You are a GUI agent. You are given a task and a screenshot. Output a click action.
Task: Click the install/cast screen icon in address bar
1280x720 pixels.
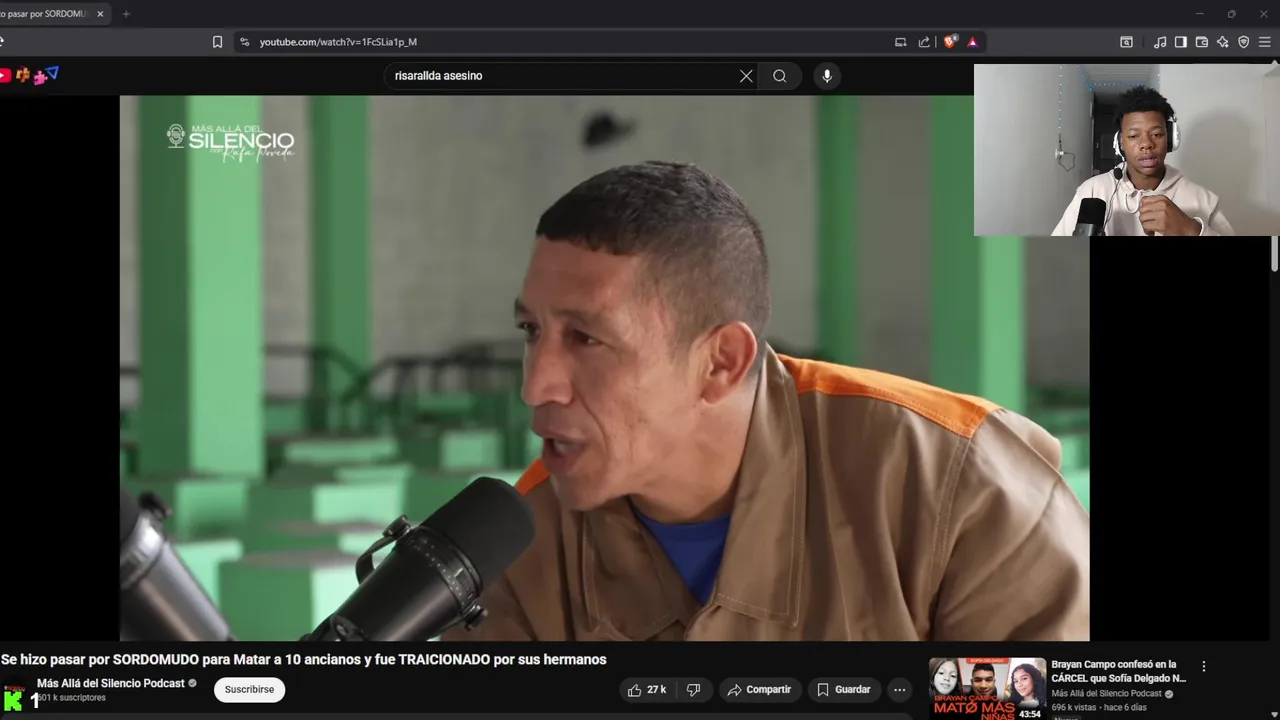click(900, 42)
